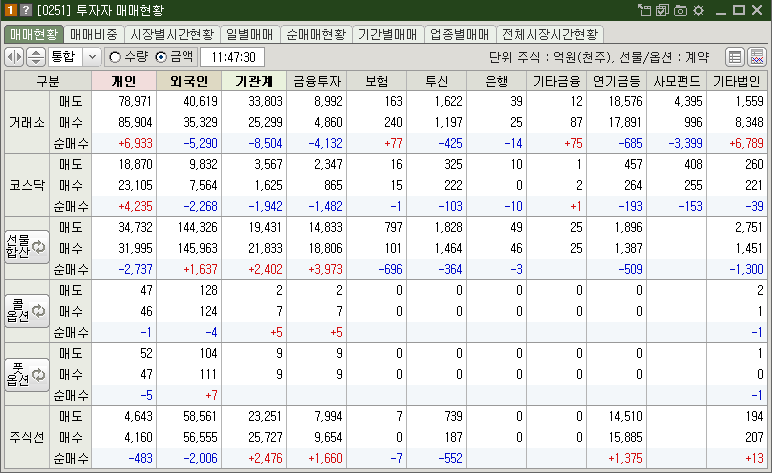Click the left-right arrows toolbar icon

(x=14, y=57)
